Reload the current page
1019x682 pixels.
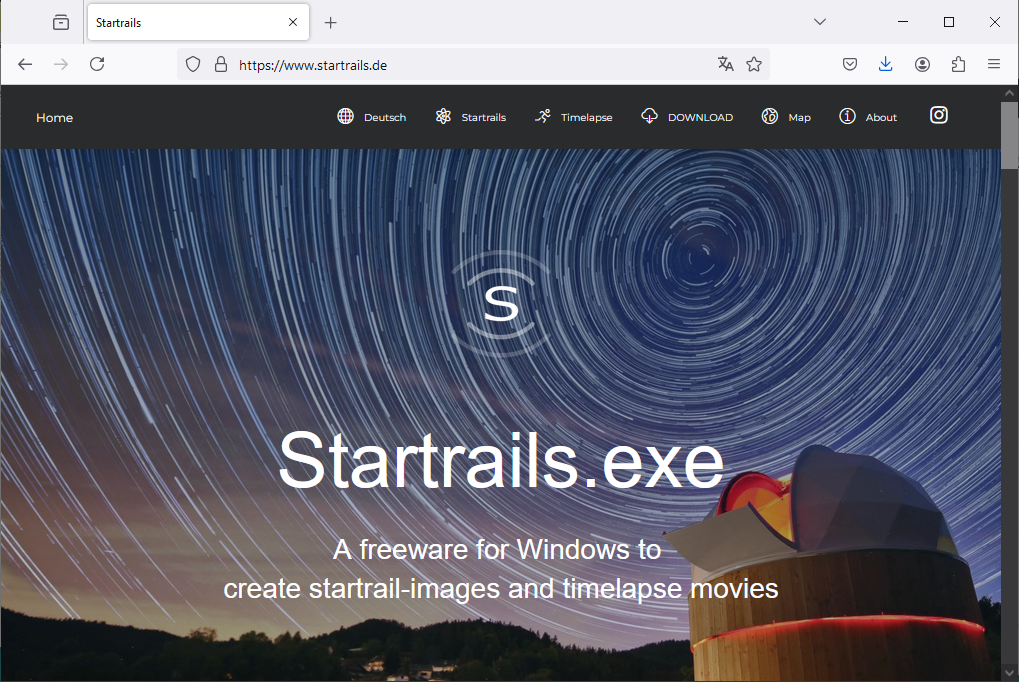[x=97, y=64]
